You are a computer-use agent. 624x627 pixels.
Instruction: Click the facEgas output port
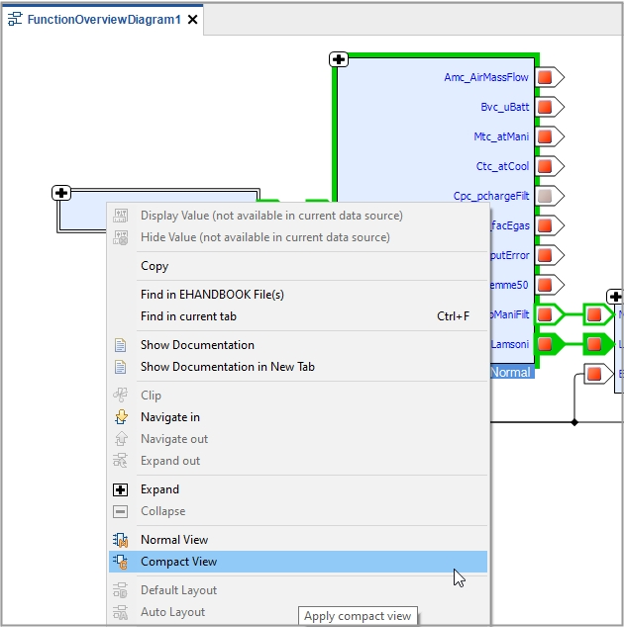tap(550, 226)
